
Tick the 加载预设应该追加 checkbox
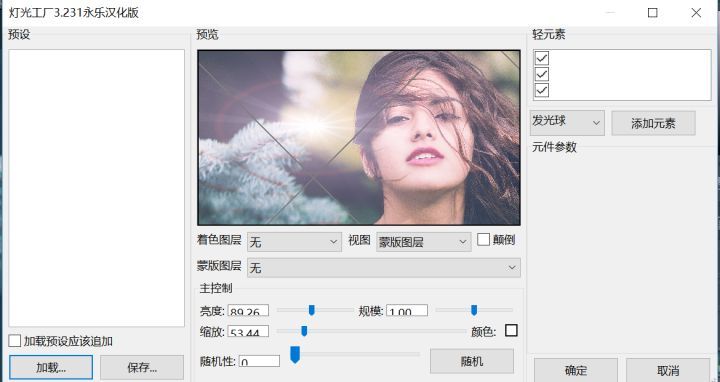coord(15,341)
